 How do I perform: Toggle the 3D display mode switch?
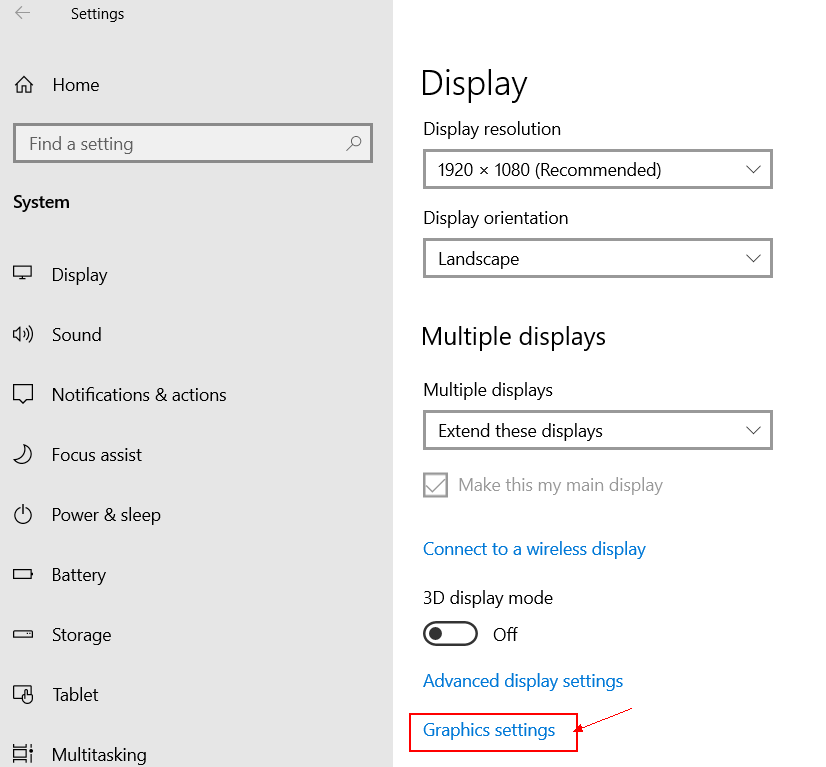(x=450, y=634)
